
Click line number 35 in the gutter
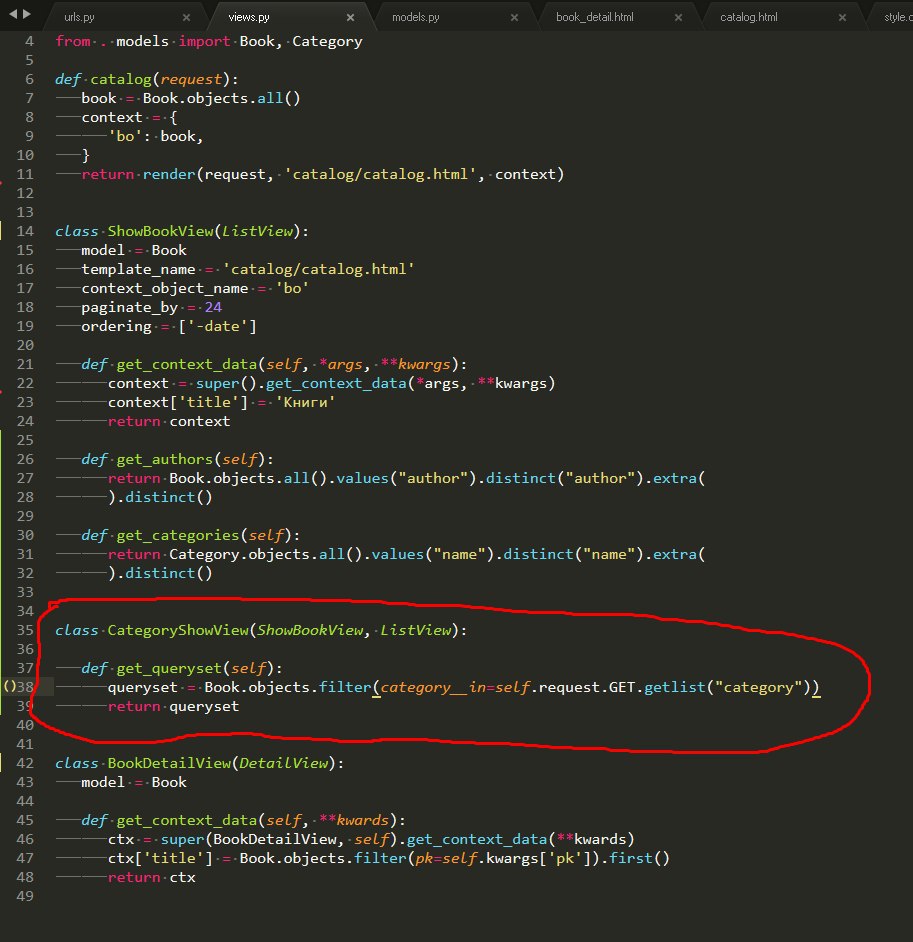25,630
